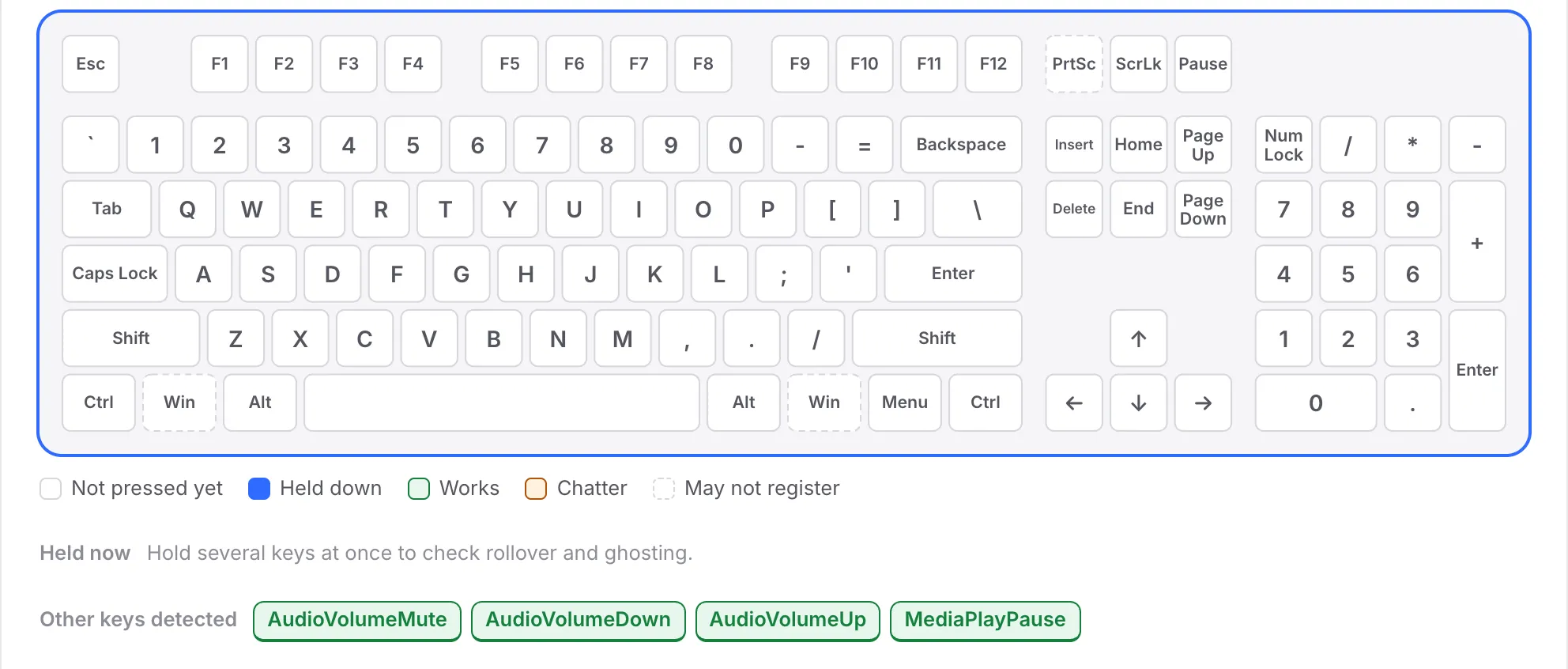Select the numpad plus key
1568x669 pixels.
[1477, 241]
